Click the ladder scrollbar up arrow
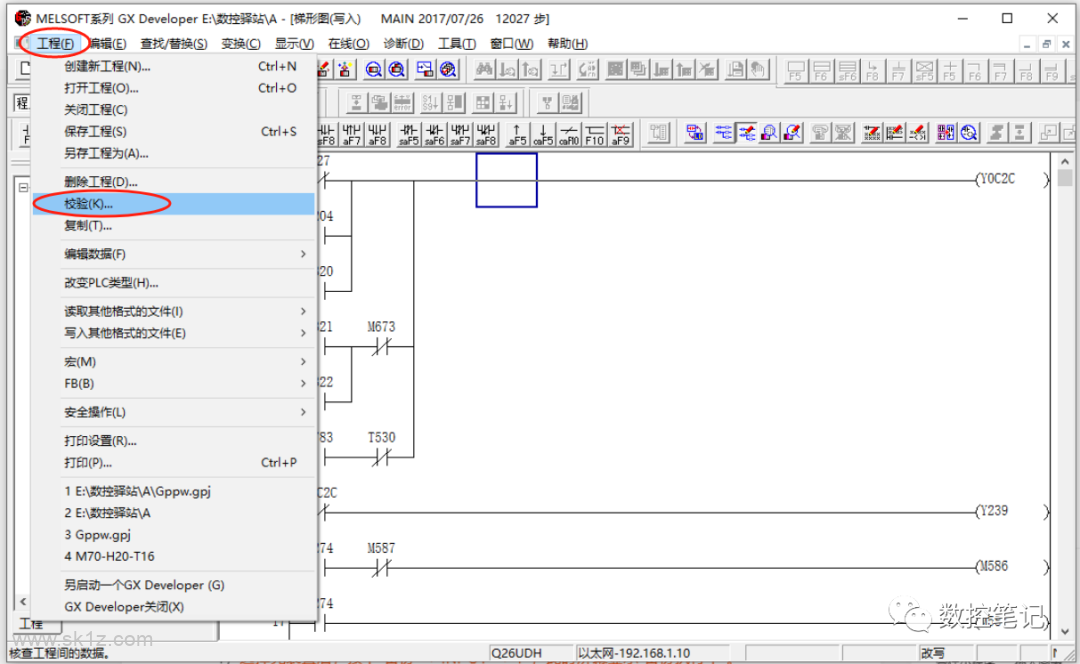The height and width of the screenshot is (664, 1080). click(x=1065, y=162)
